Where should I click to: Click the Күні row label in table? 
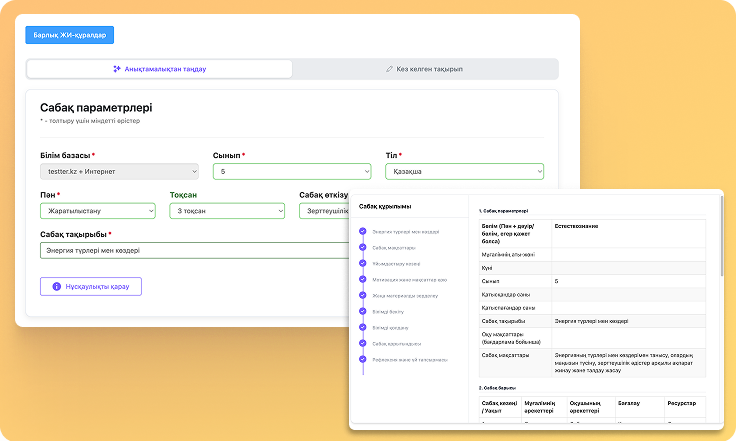click(x=487, y=268)
